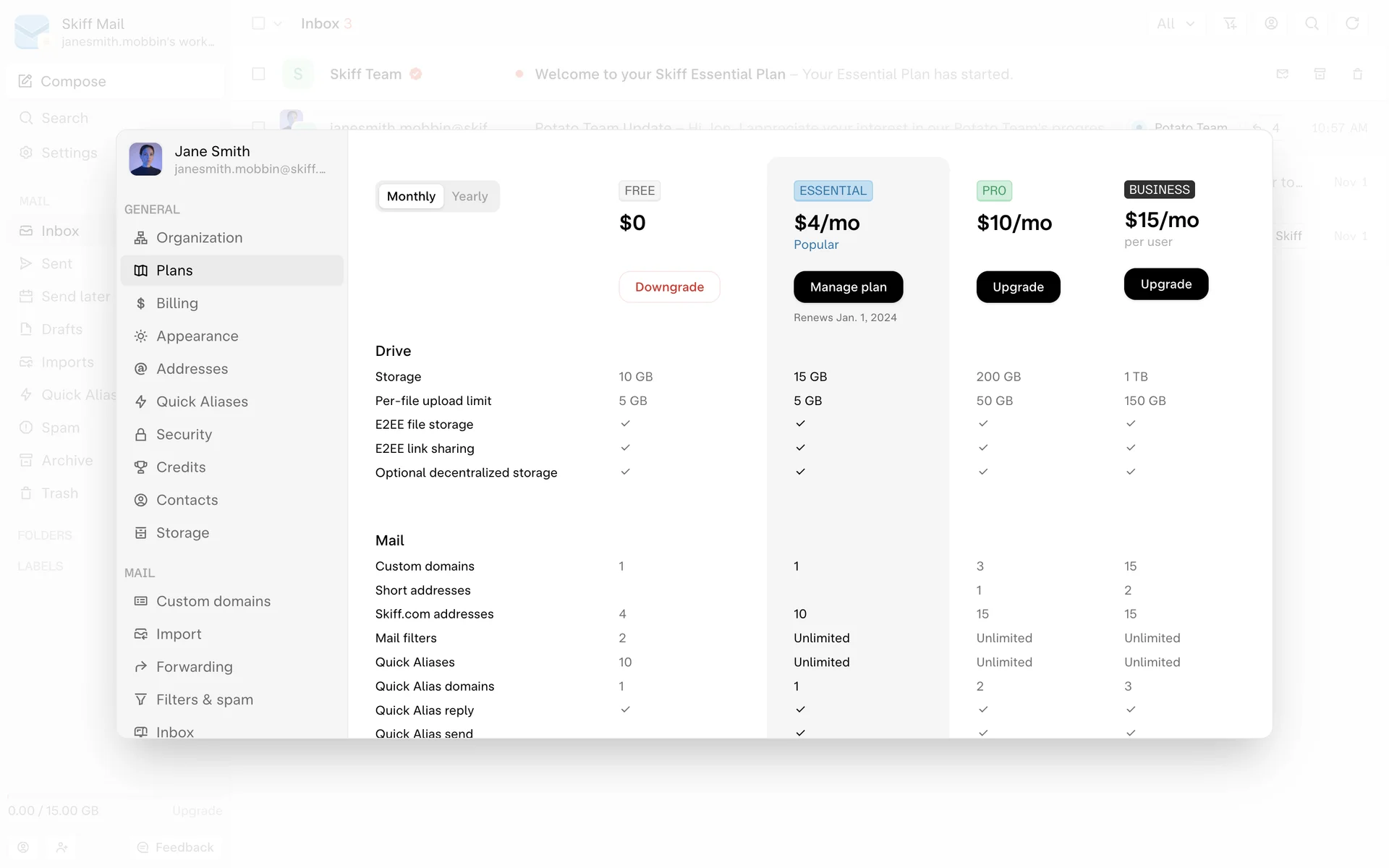Image resolution: width=1389 pixels, height=868 pixels.
Task: Tick the select-all checkbox above inbox
Action: click(258, 24)
